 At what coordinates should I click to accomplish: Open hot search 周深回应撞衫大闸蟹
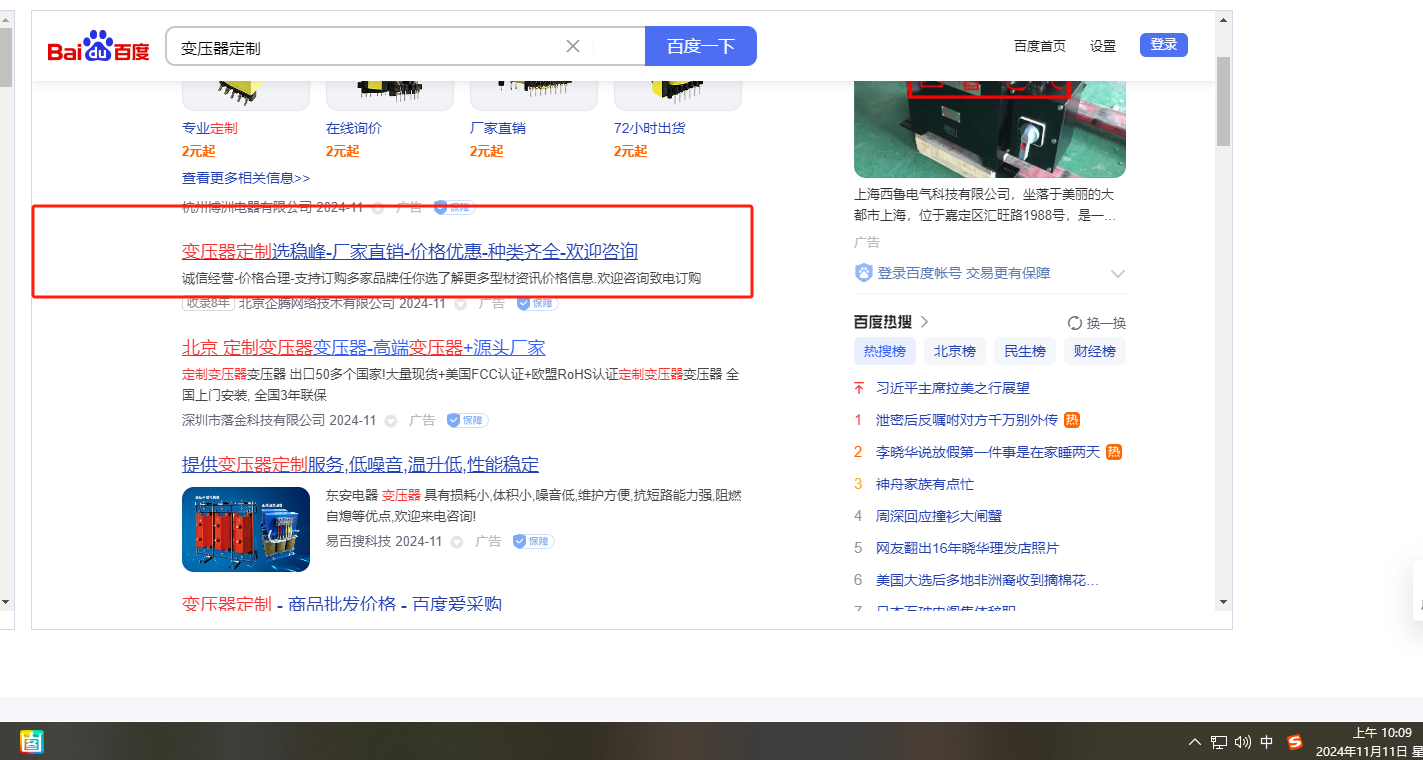[939, 516]
